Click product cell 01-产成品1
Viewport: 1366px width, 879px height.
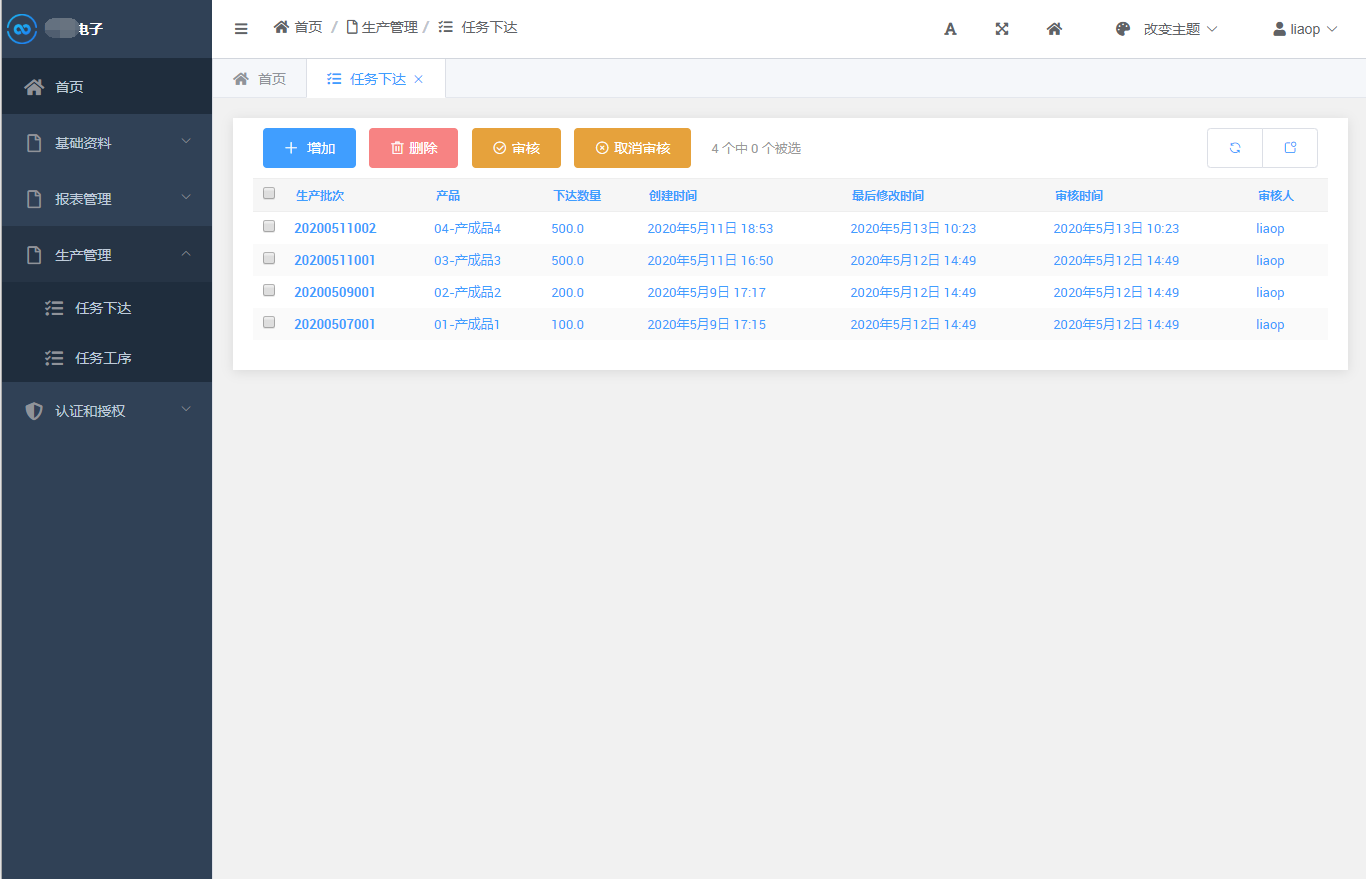pos(467,324)
